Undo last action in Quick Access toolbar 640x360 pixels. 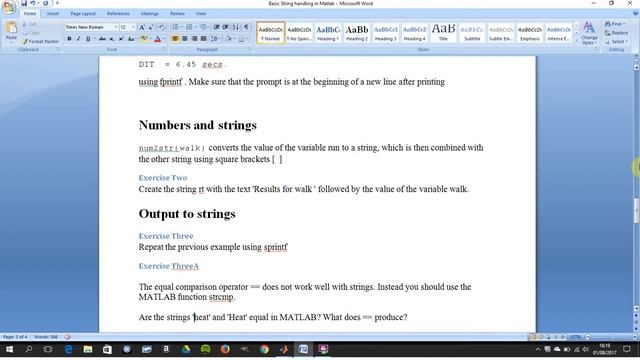33,3
